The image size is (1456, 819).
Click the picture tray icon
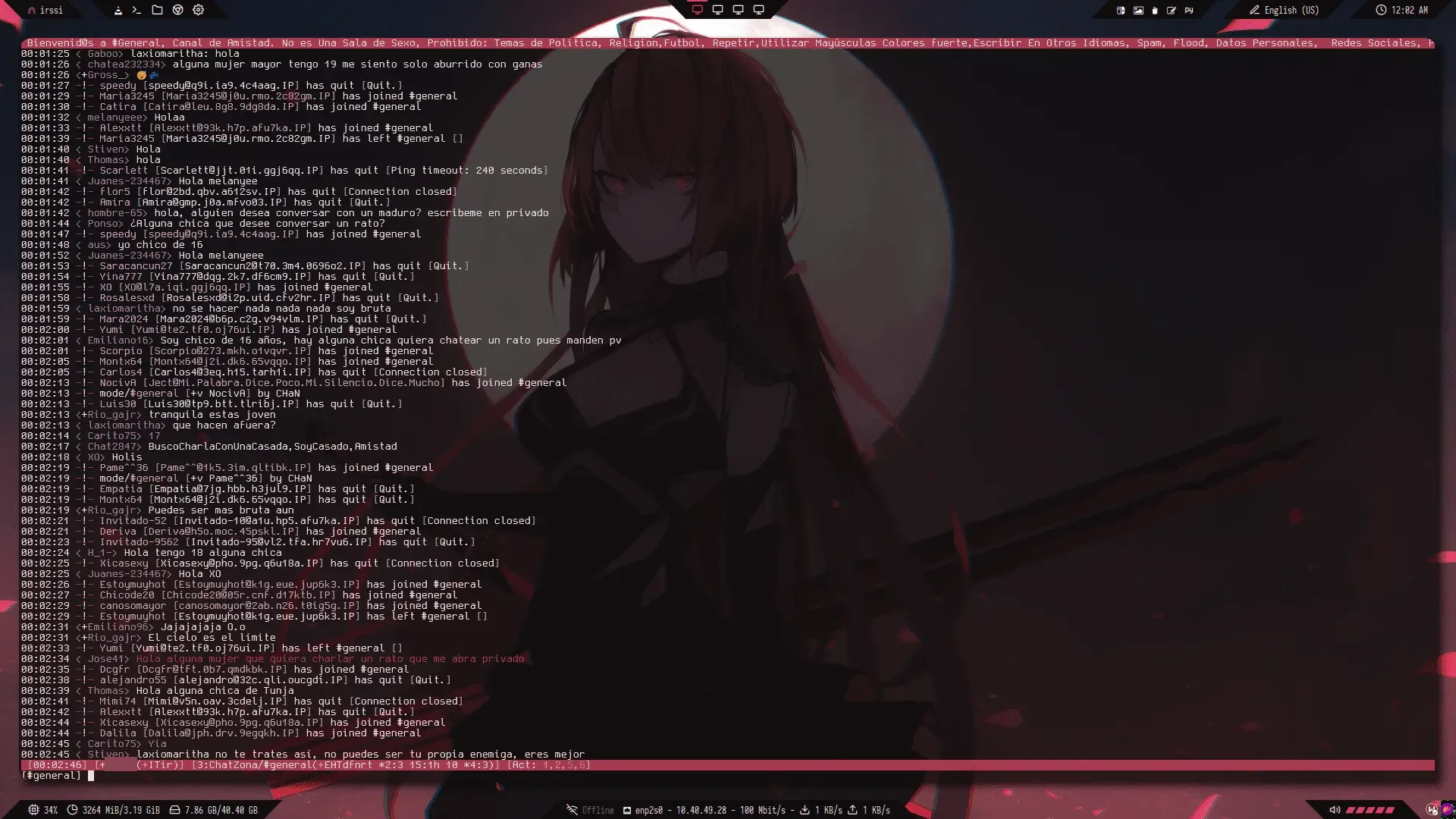(1138, 11)
